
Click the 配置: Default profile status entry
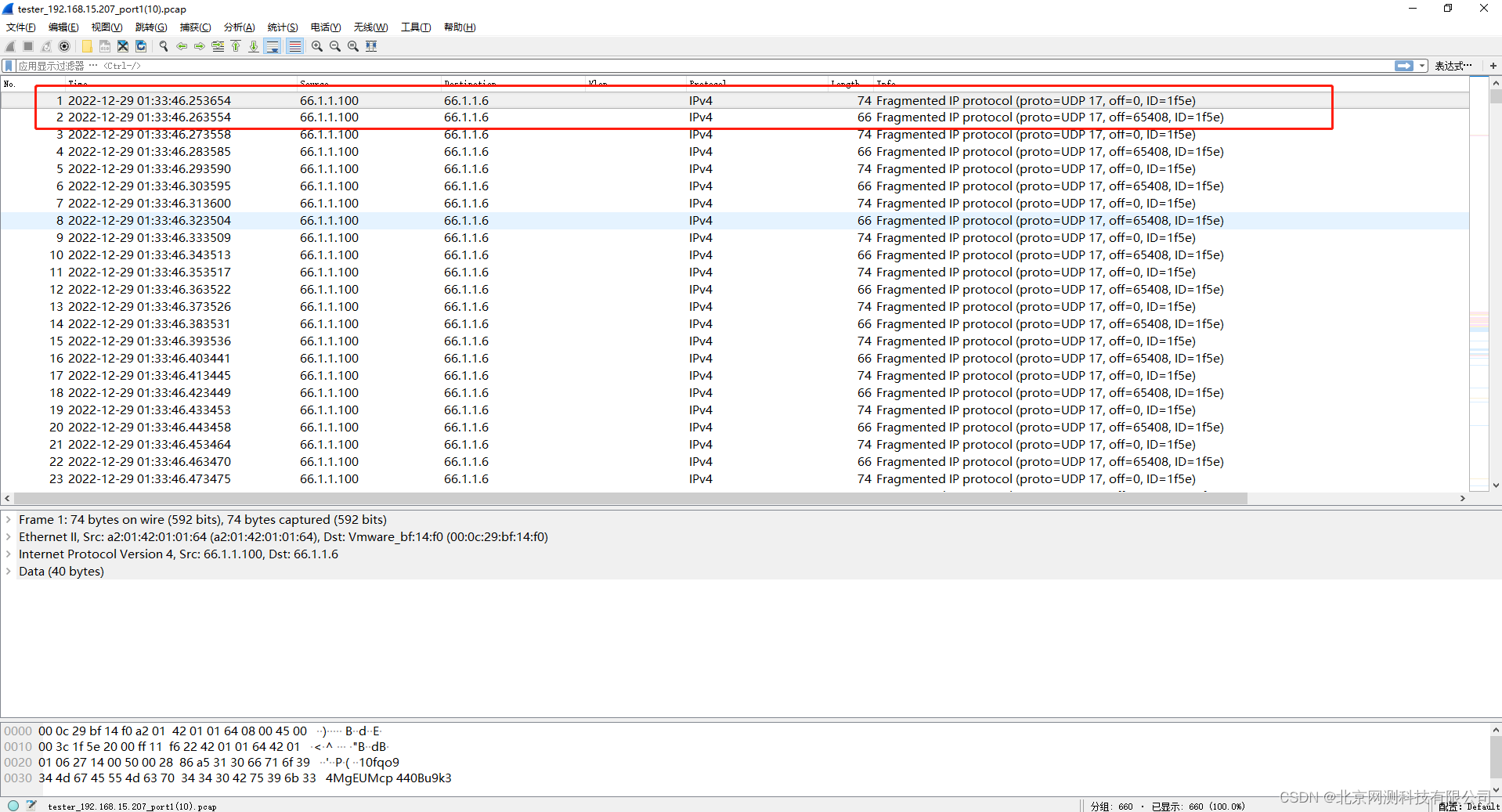[x=1468, y=806]
